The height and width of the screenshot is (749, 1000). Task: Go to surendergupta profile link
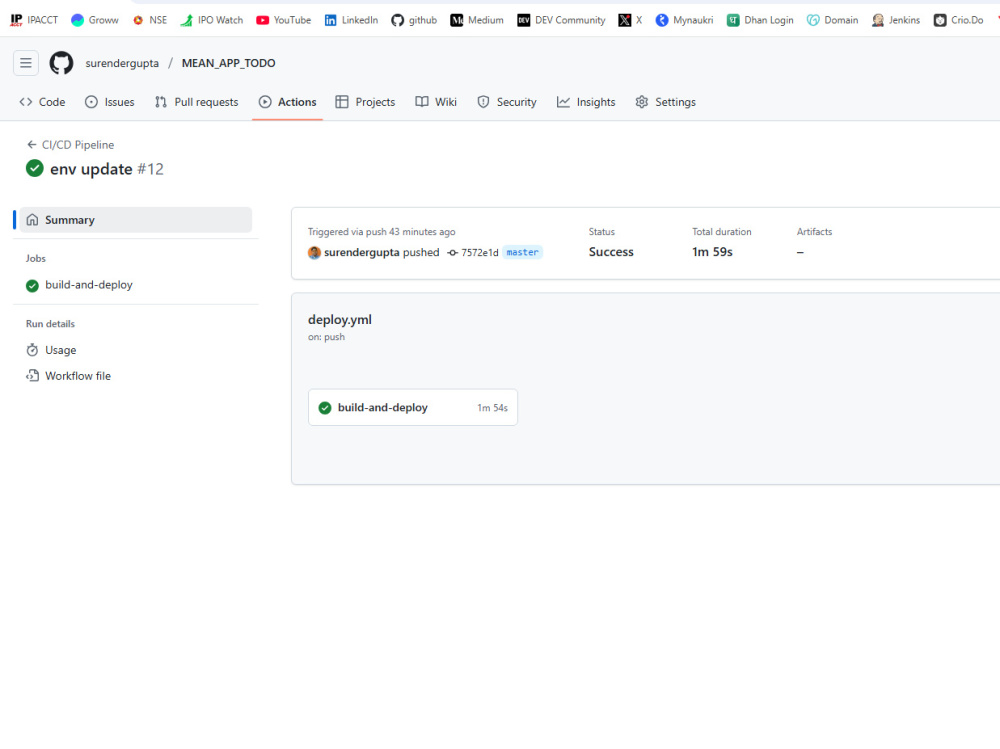[x=122, y=63]
